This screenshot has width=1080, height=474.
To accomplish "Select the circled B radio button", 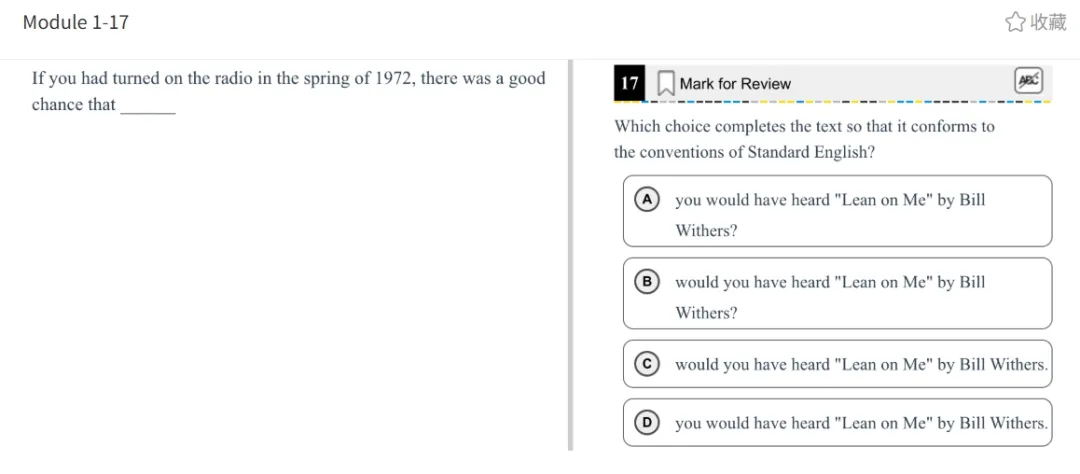I will tap(647, 282).
